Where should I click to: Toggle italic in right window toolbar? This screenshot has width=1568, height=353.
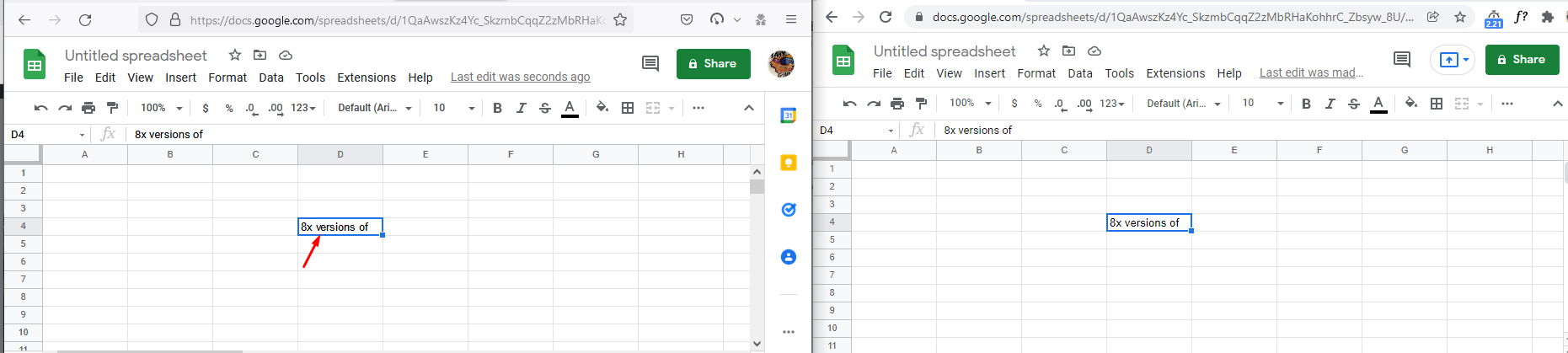(1330, 104)
